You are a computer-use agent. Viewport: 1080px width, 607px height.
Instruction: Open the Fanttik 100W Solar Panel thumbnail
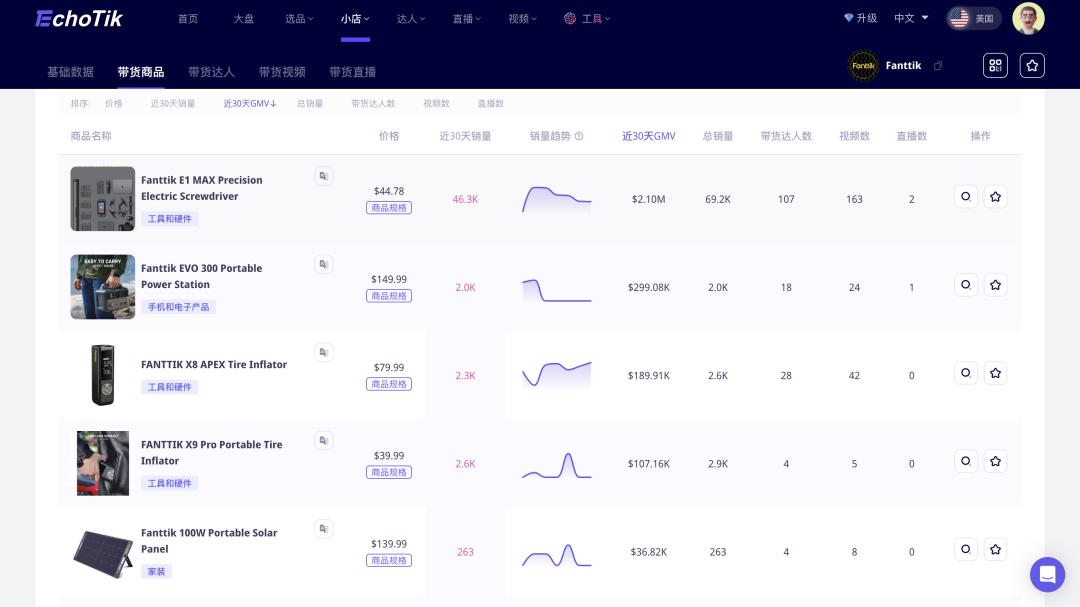pyautogui.click(x=103, y=552)
